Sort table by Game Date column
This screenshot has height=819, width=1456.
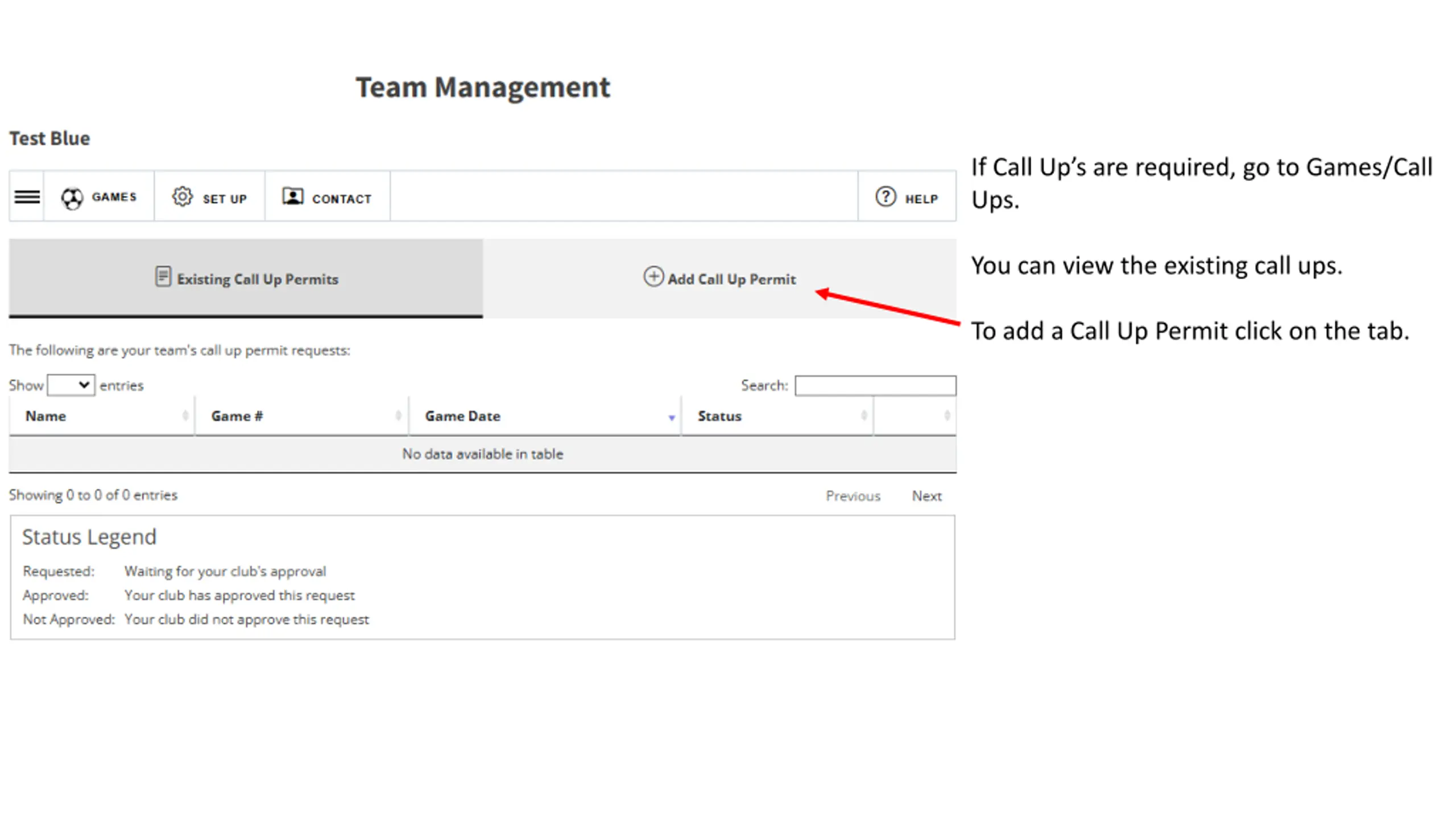pos(545,416)
